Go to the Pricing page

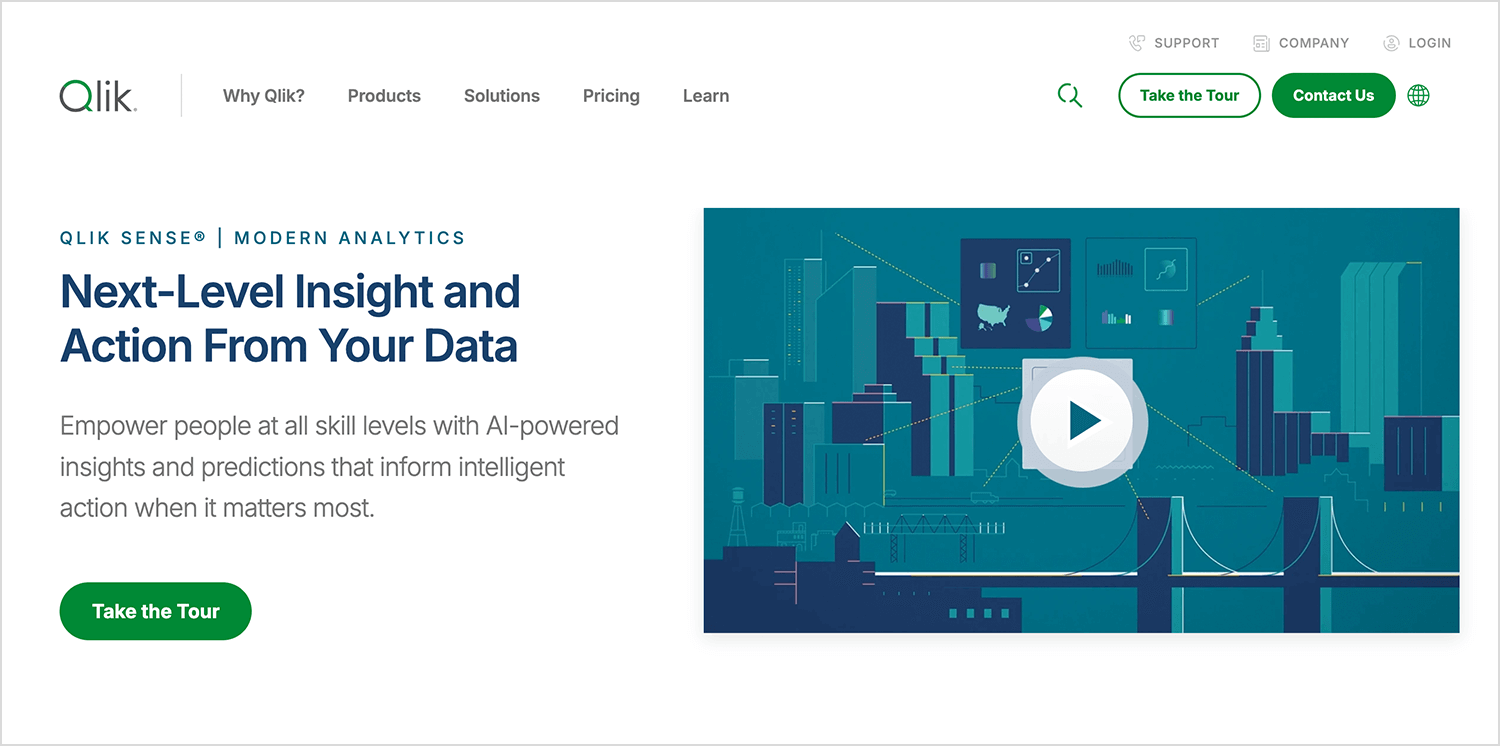[611, 96]
